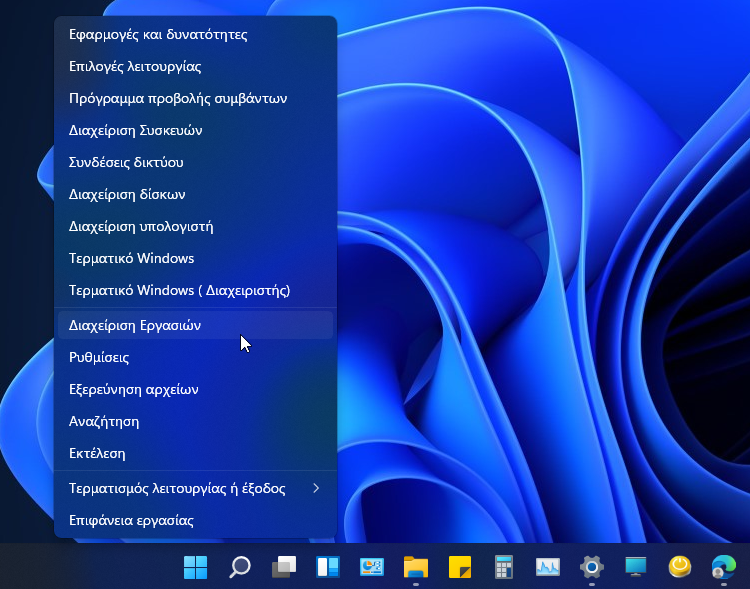Open Επιλογές λειτουργίας

click(x=195, y=67)
